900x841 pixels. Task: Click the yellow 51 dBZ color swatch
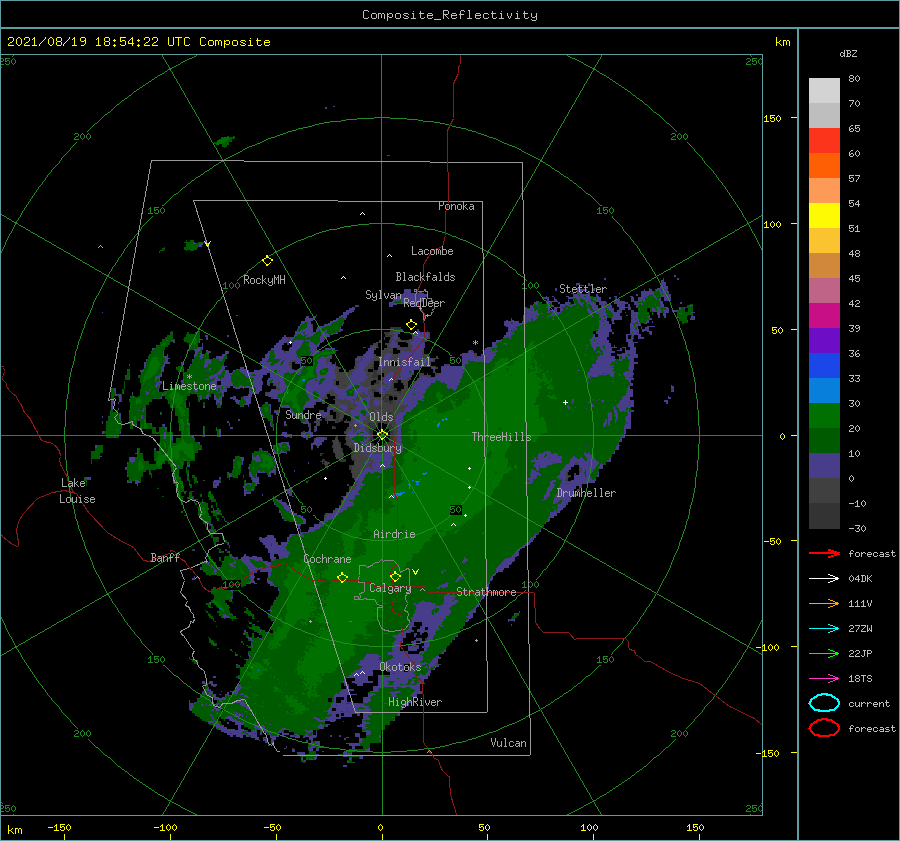(x=824, y=215)
